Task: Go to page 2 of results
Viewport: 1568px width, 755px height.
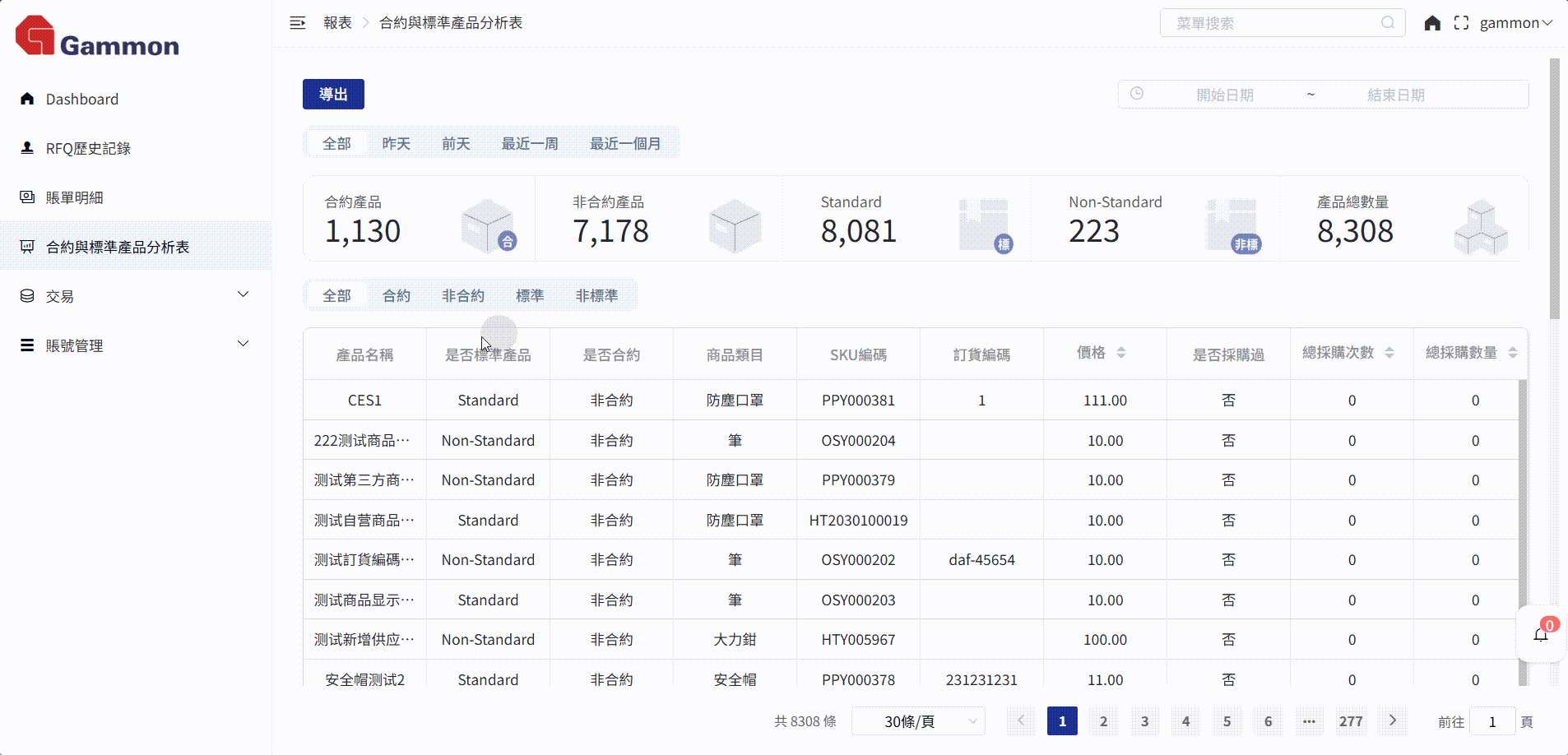Action: (1103, 721)
